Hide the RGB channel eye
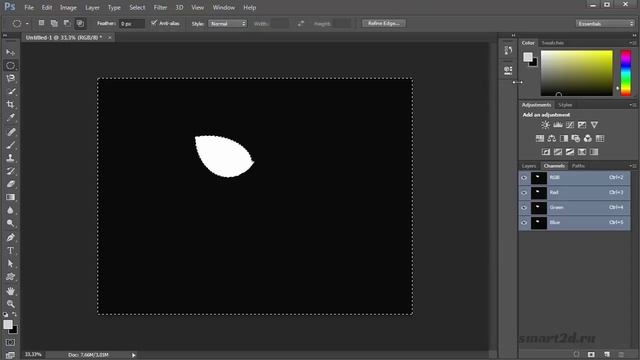This screenshot has height=360, width=640. click(x=524, y=178)
